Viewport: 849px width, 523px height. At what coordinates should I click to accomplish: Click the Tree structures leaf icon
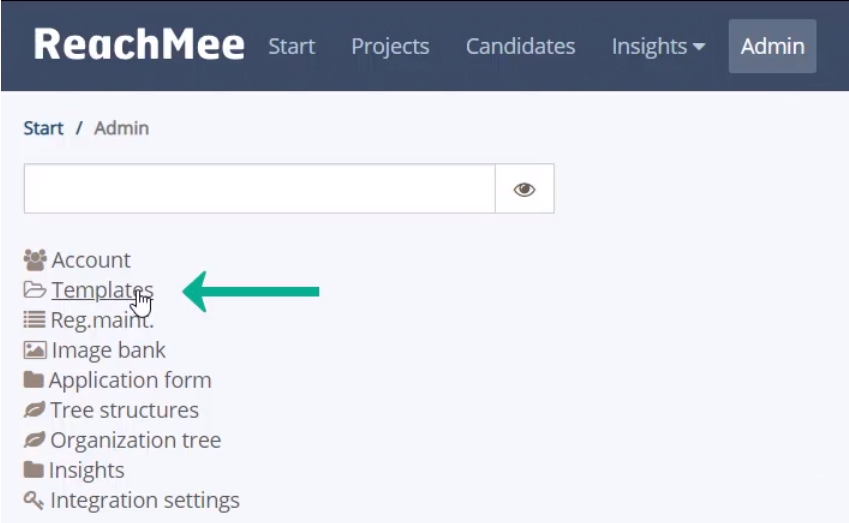pyautogui.click(x=34, y=410)
